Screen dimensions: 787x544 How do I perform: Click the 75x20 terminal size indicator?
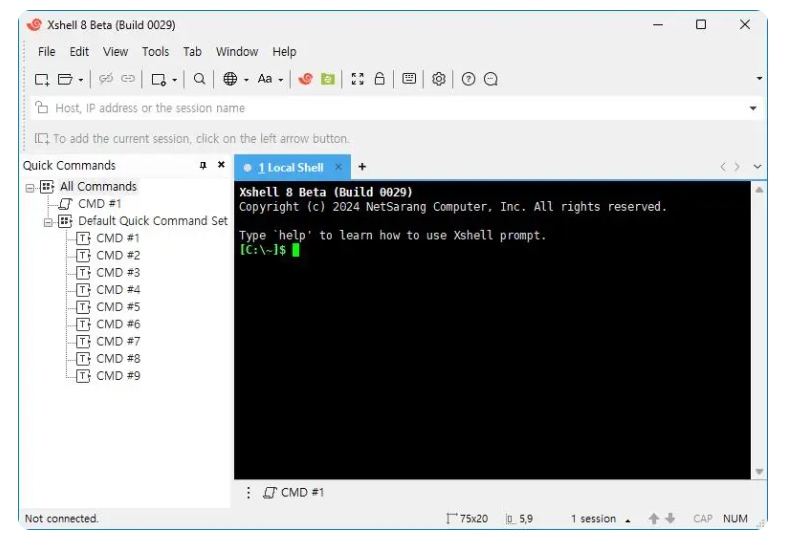click(x=467, y=518)
